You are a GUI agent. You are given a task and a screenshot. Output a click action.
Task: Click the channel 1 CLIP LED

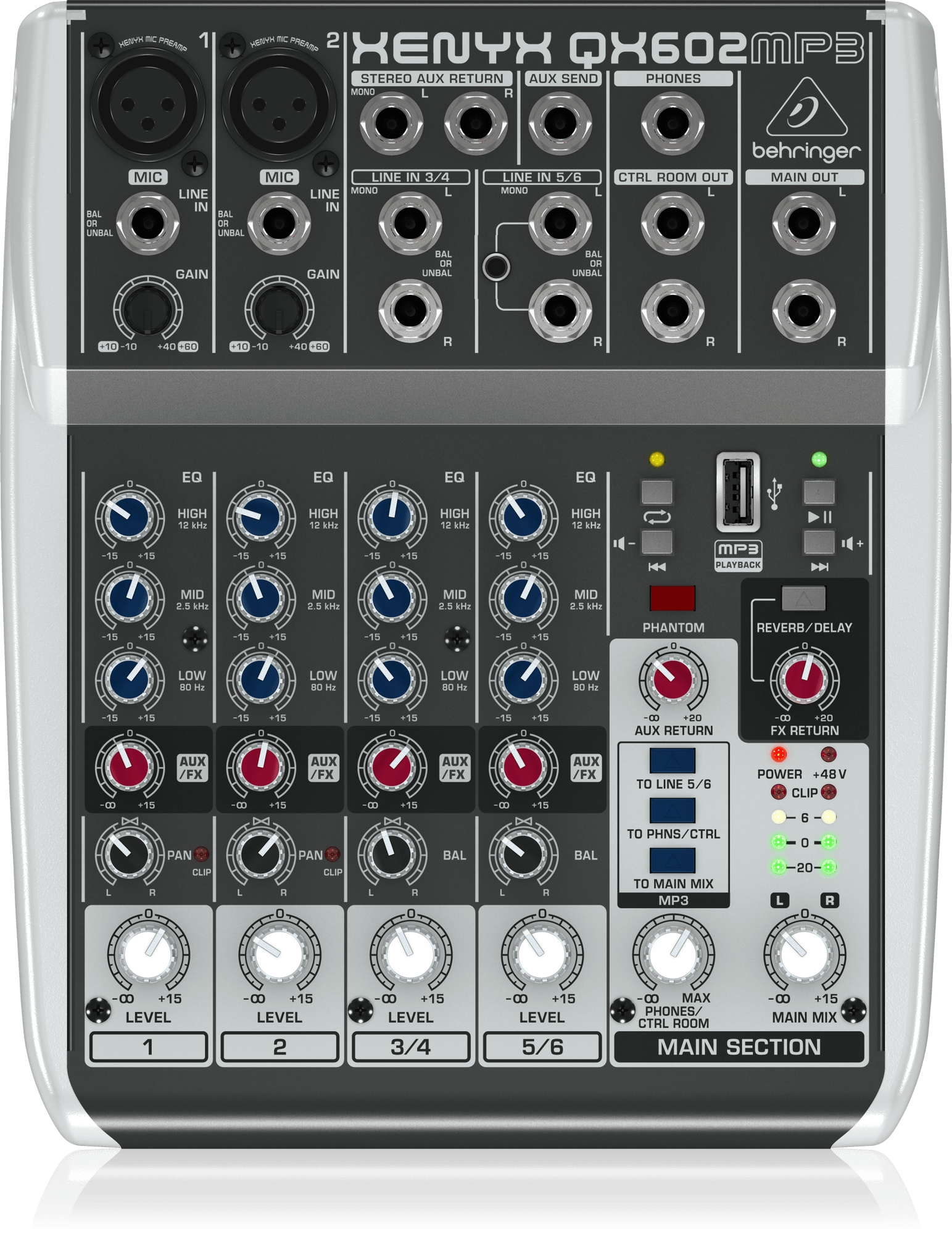(201, 854)
